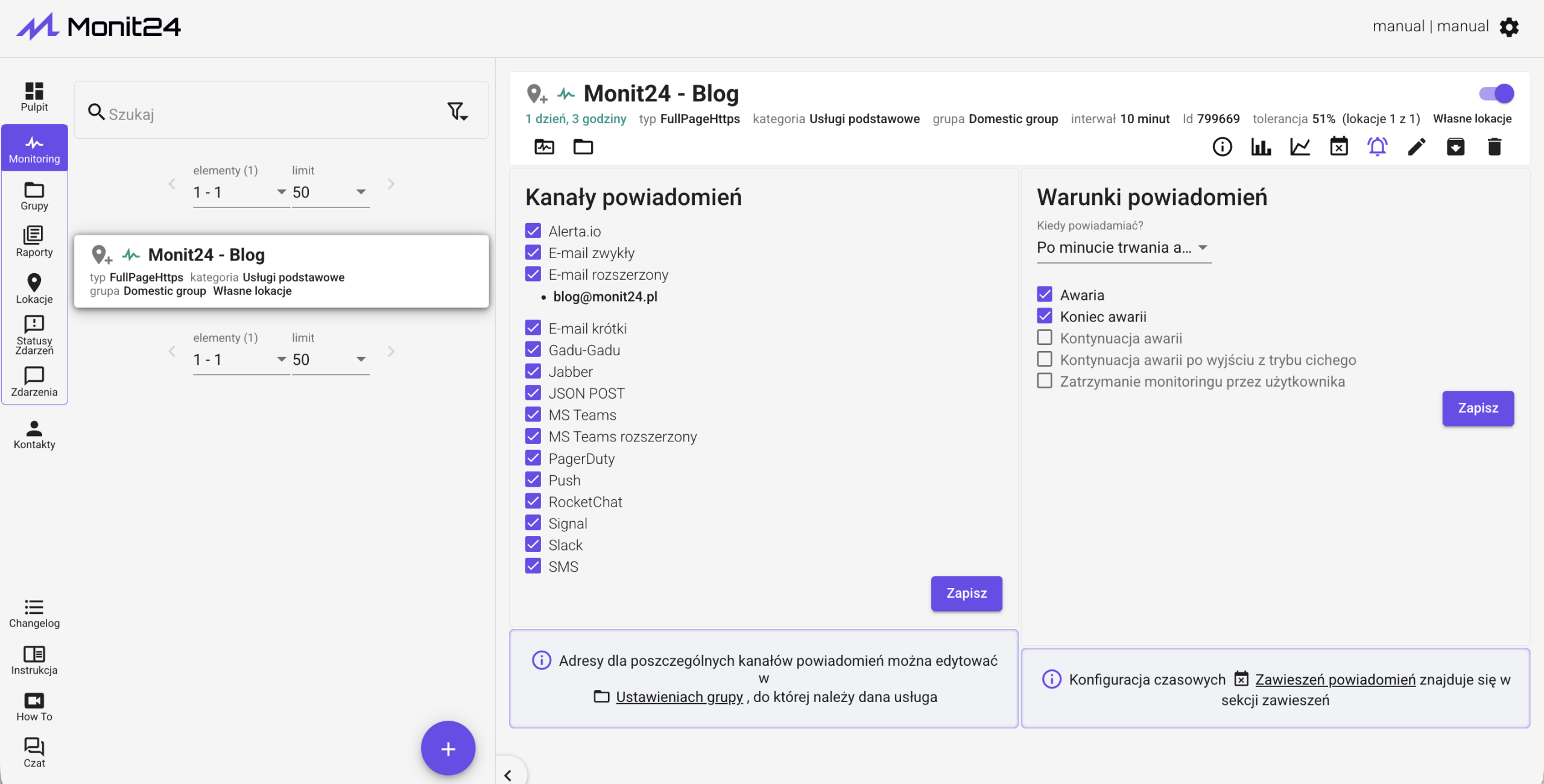Click the archive service icon
The image size is (1544, 784).
pos(1455,147)
